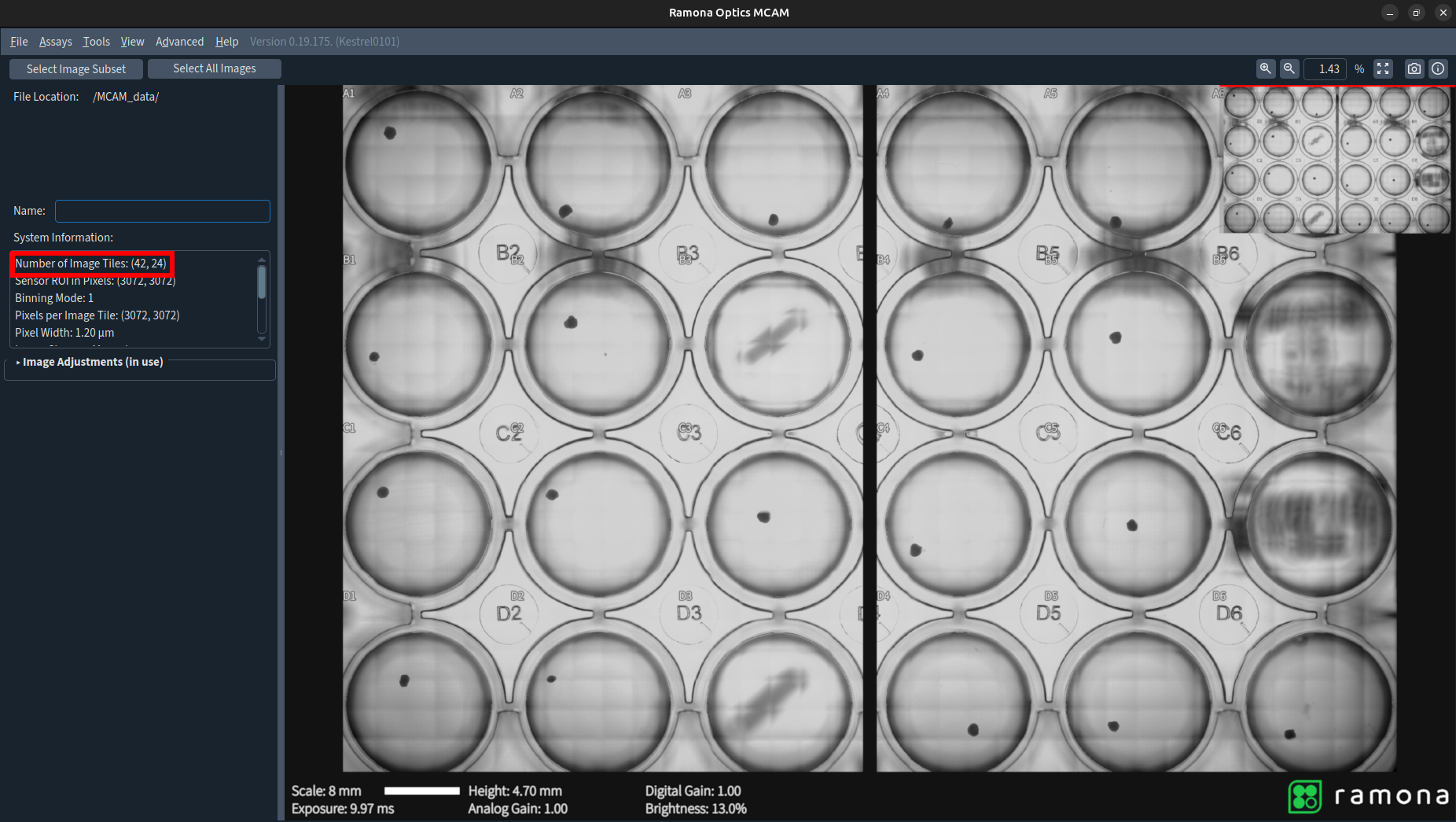Click the zoom percentage field showing 1.43
This screenshot has height=822, width=1456.
(x=1325, y=69)
